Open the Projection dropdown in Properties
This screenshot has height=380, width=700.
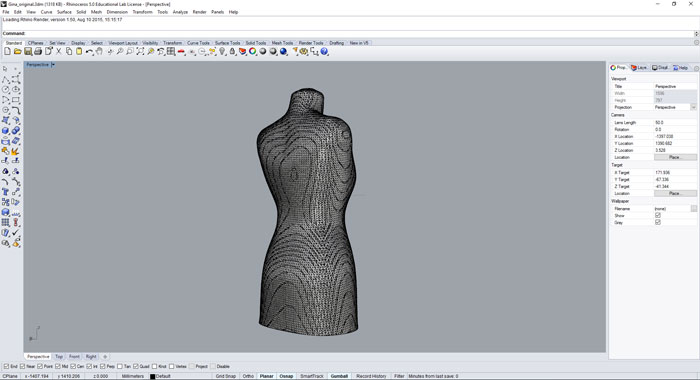click(693, 107)
